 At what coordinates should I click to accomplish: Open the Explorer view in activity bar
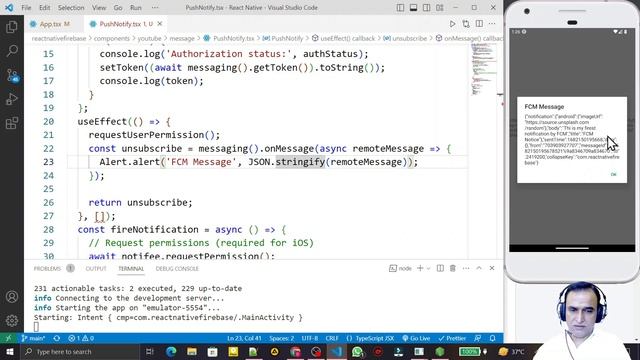12,27
